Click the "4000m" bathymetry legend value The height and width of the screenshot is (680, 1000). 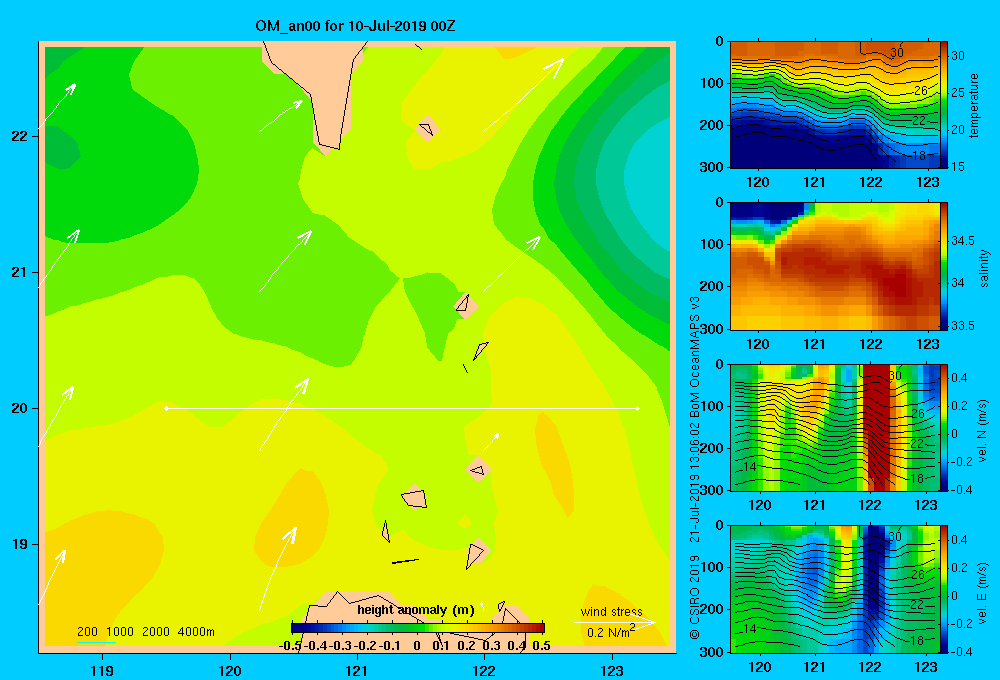click(x=196, y=632)
